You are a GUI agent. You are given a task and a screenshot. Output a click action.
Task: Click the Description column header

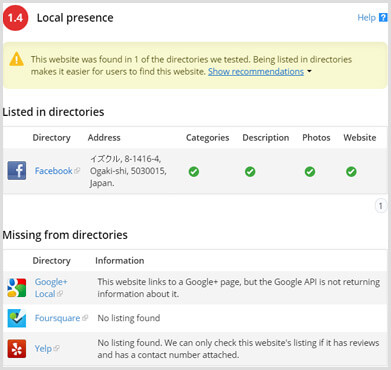coord(266,138)
